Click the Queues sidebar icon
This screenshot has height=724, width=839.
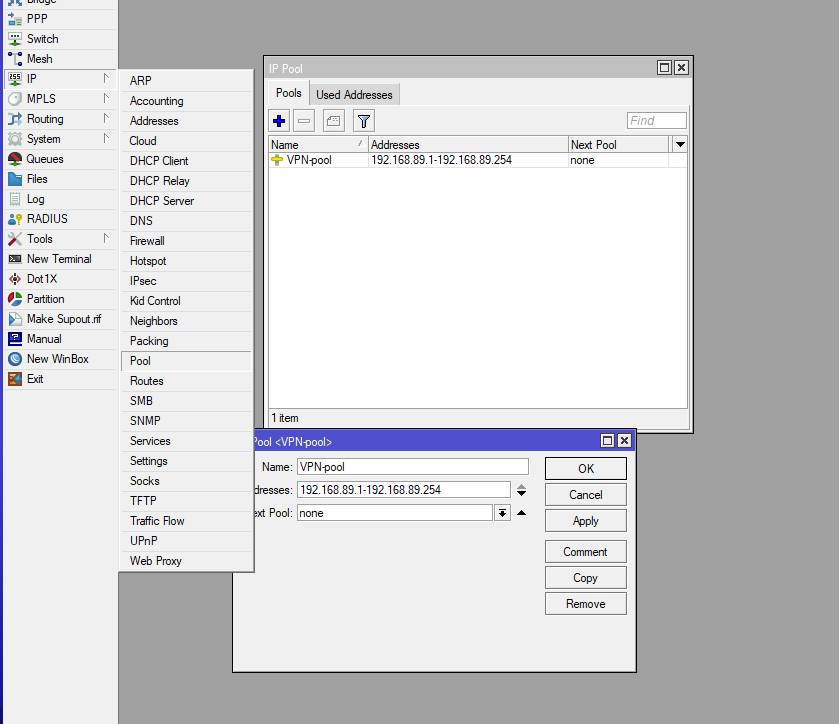point(15,159)
